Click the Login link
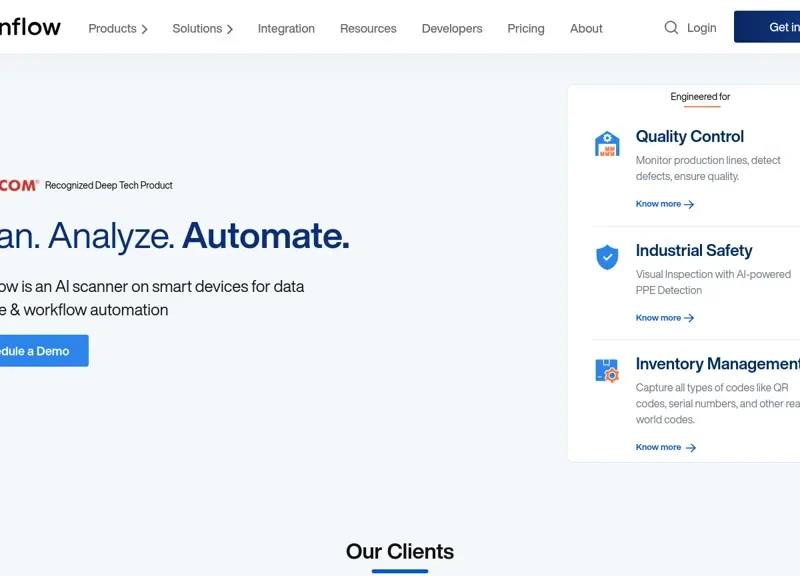Image resolution: width=800 pixels, height=576 pixels. point(702,28)
